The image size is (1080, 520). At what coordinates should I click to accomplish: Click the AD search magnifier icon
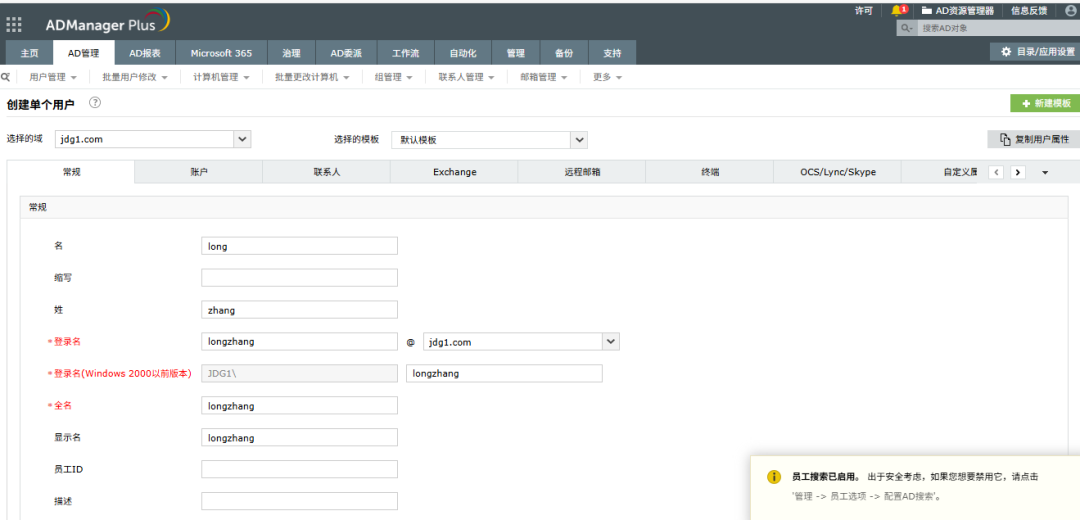tap(906, 28)
